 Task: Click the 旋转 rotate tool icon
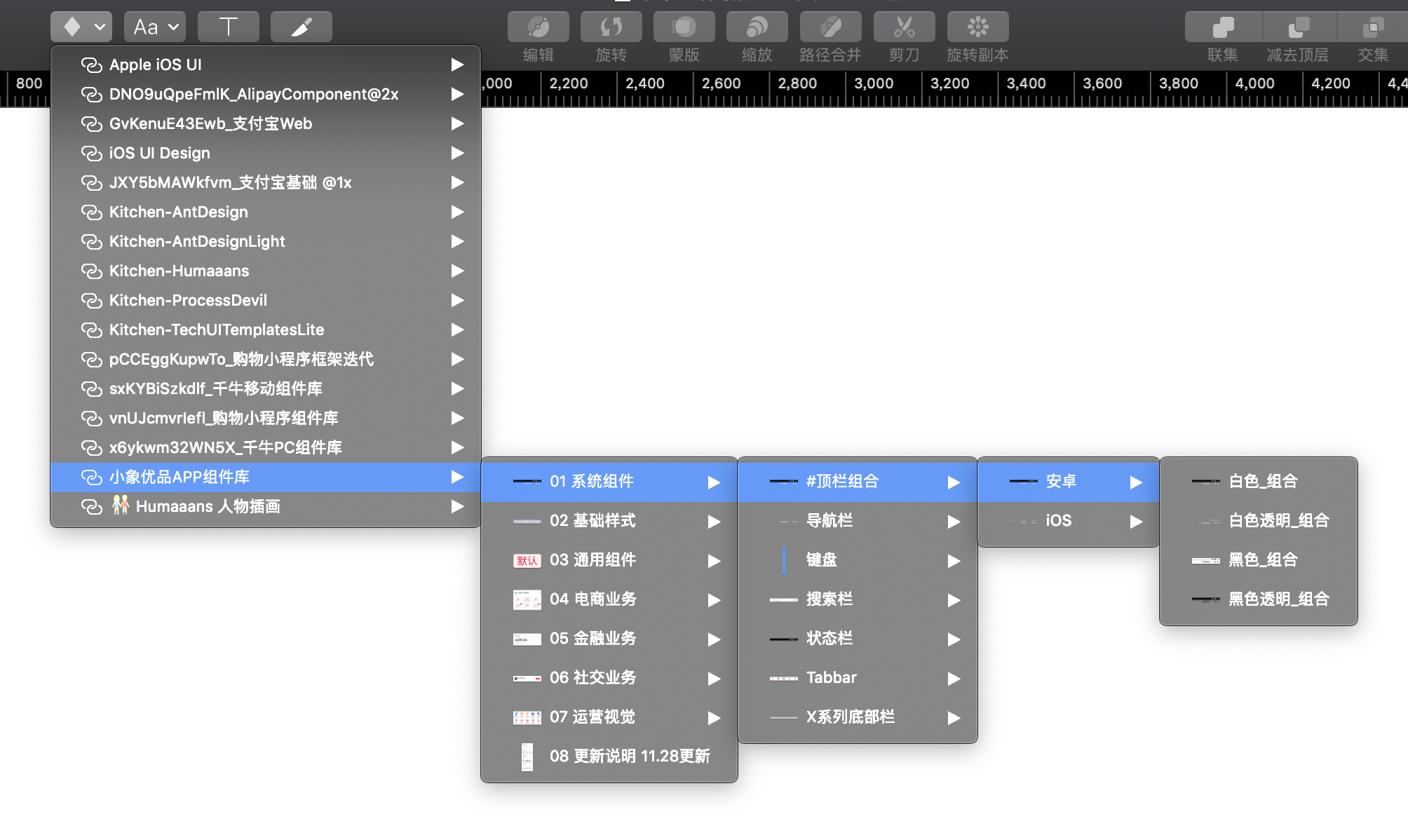click(x=611, y=27)
